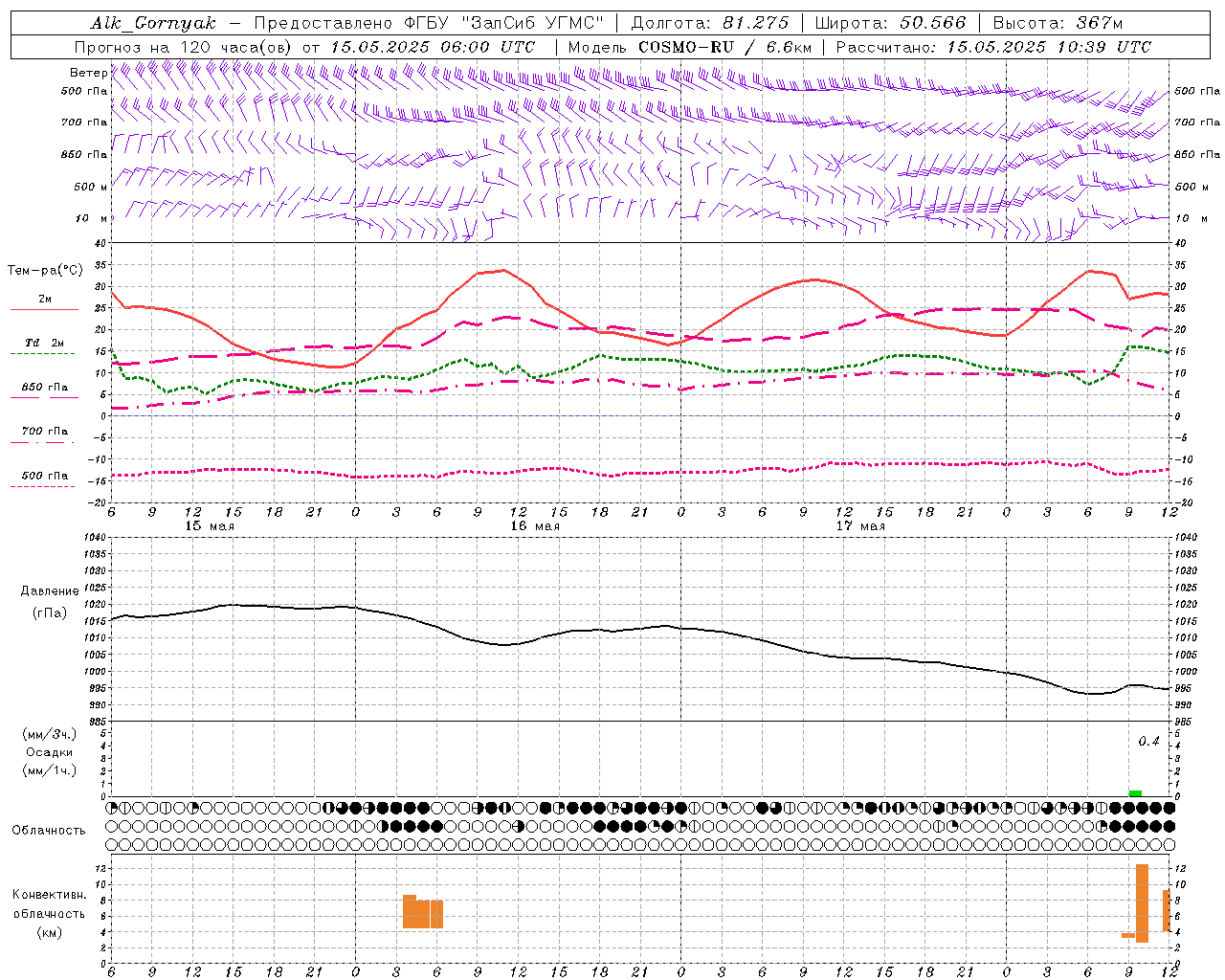This screenshot has width=1225, height=980.
Task: Click the Долгота: 81.275 value
Action: [x=710, y=23]
